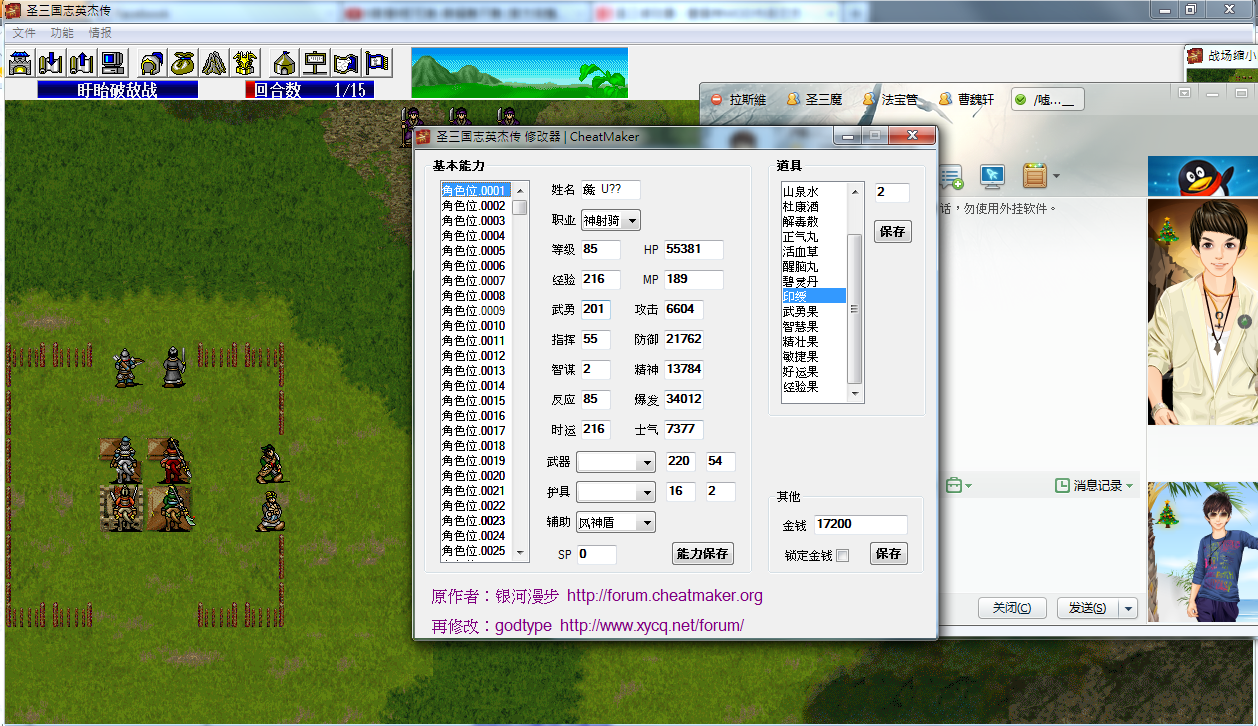Click the golden armor toolbar icon
1258x726 pixels.
click(245, 63)
